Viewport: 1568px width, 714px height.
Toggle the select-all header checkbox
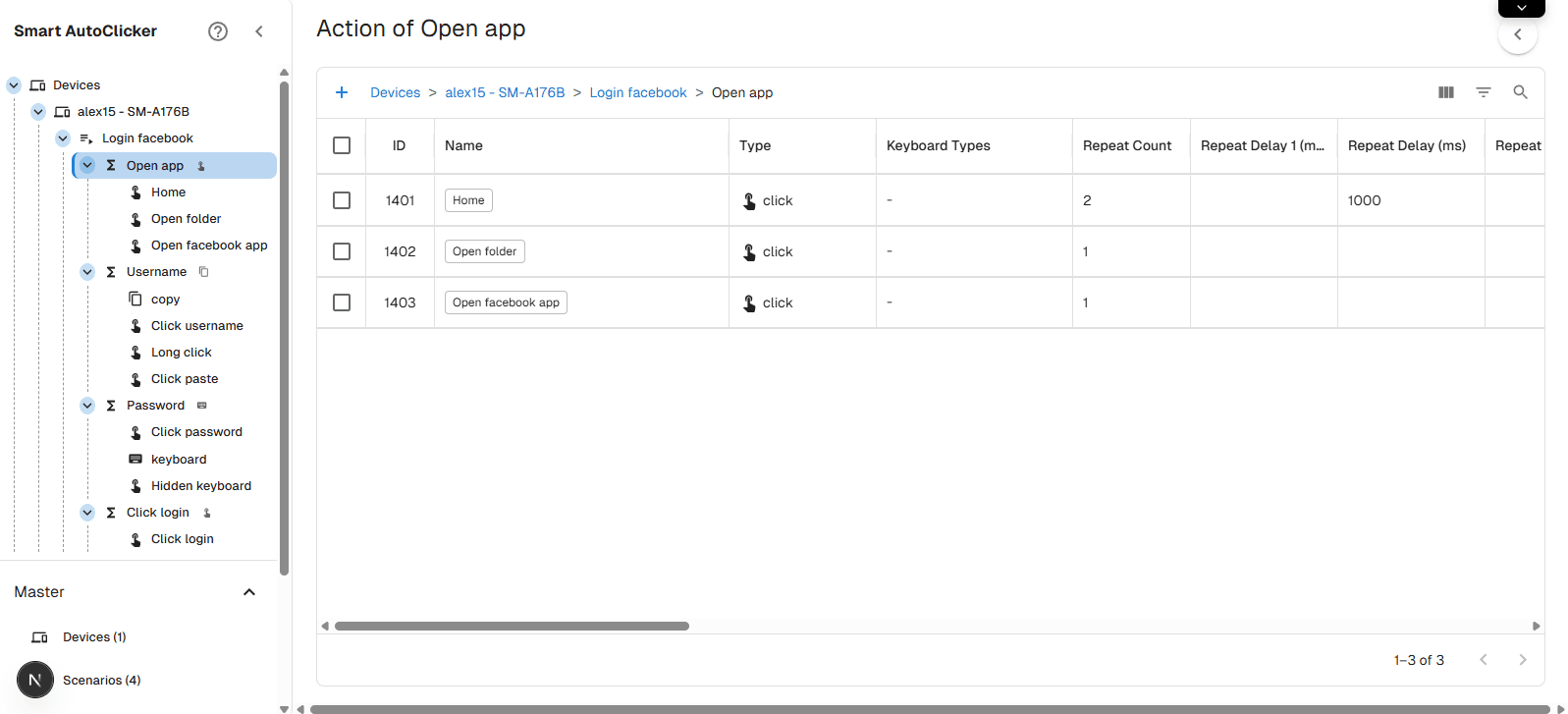(x=342, y=145)
